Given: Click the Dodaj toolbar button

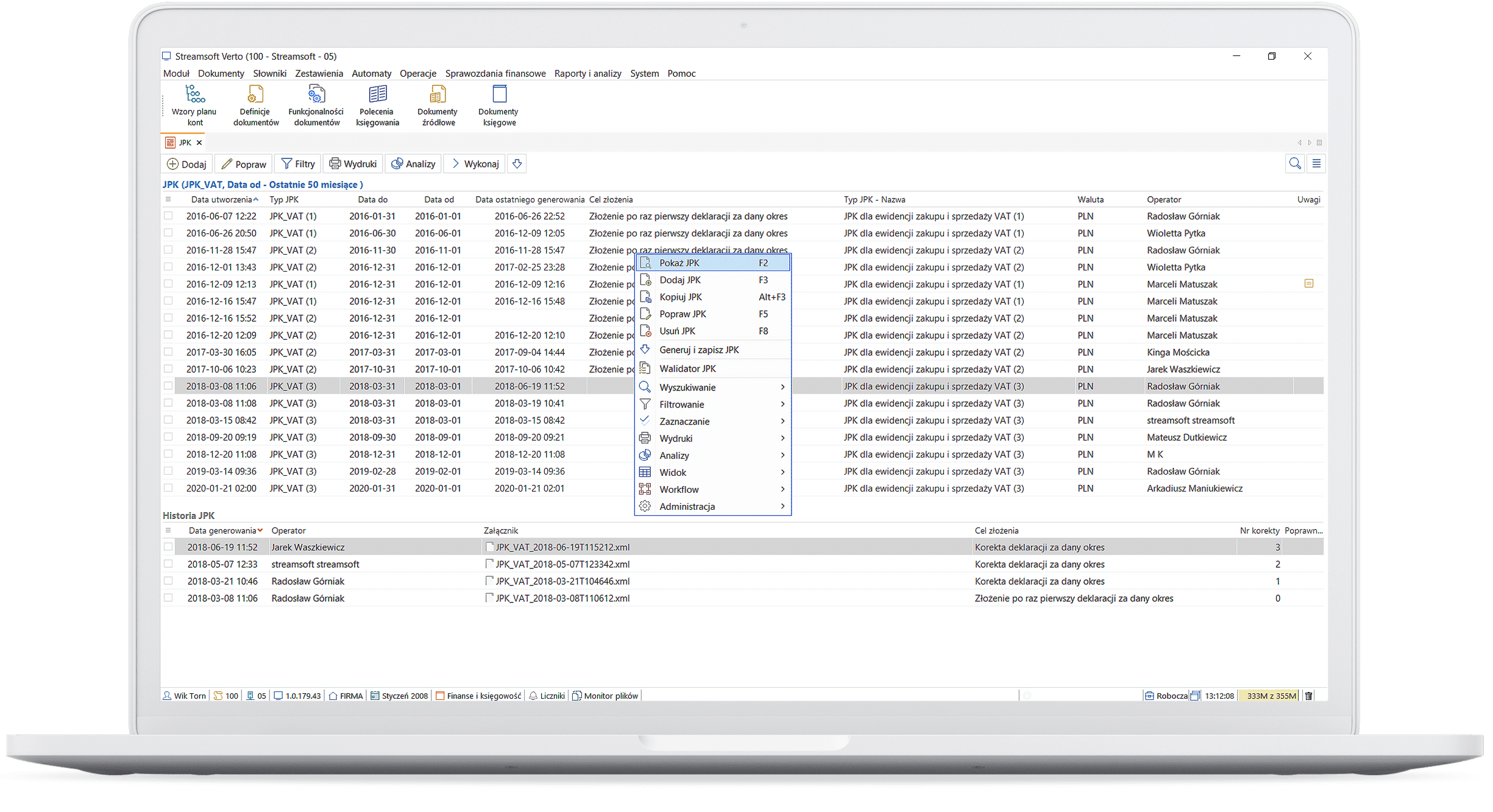Looking at the screenshot, I should pos(186,164).
